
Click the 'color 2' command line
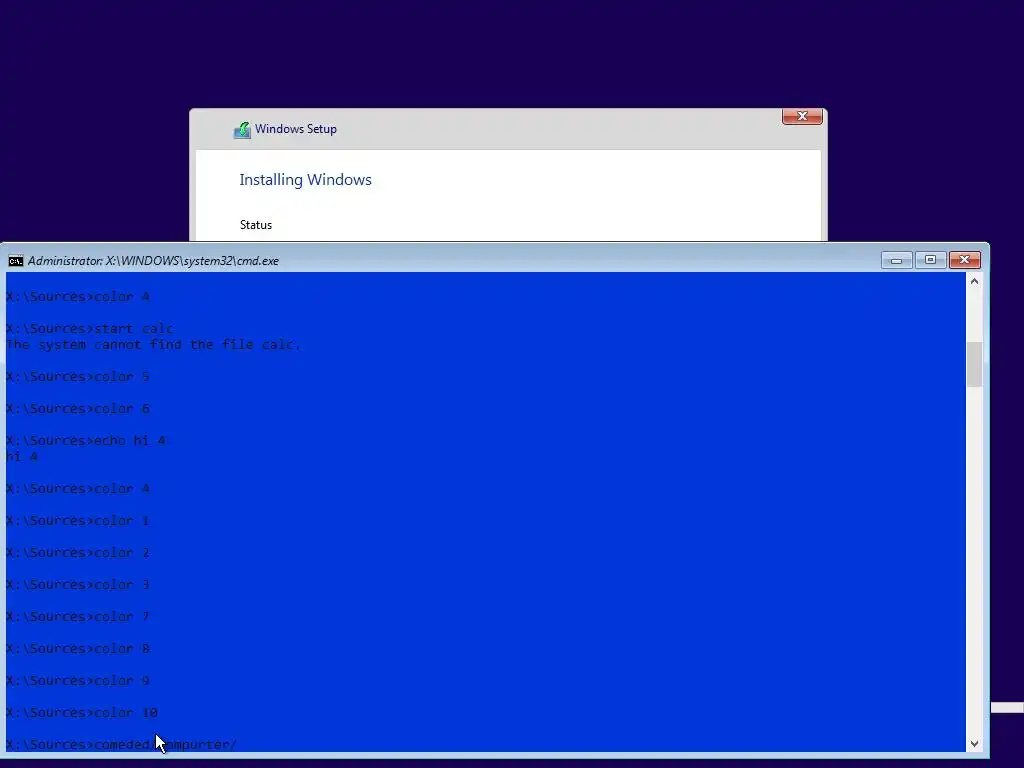point(78,552)
